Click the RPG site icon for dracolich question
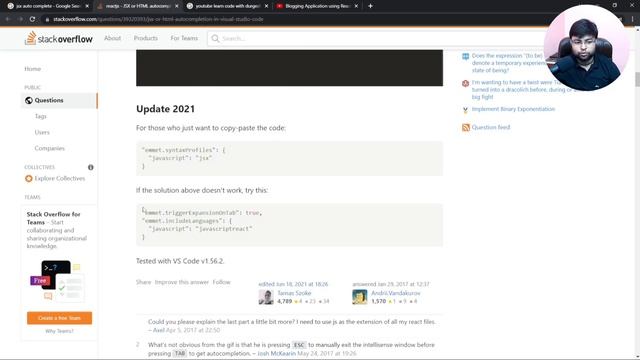 click(465, 83)
